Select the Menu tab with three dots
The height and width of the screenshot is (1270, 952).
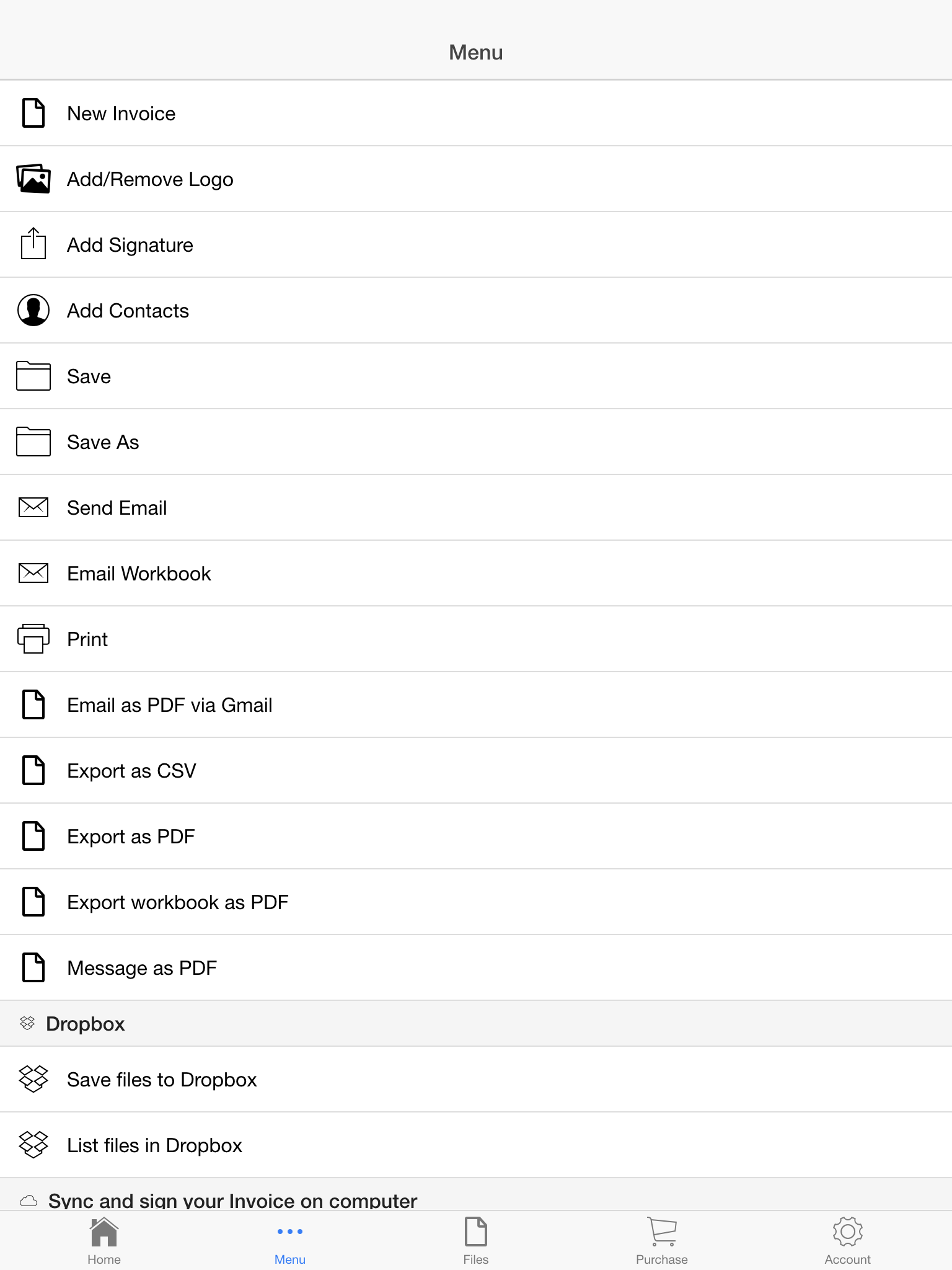(290, 1241)
